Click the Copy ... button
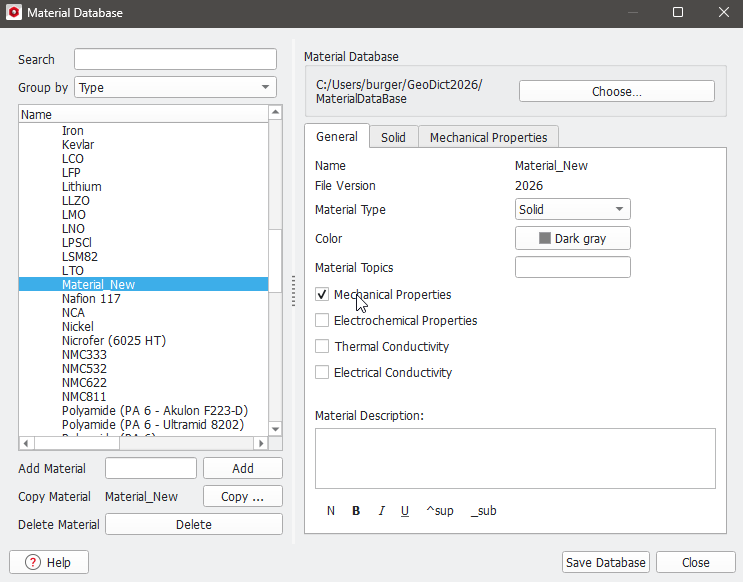The image size is (743, 582). [x=243, y=496]
